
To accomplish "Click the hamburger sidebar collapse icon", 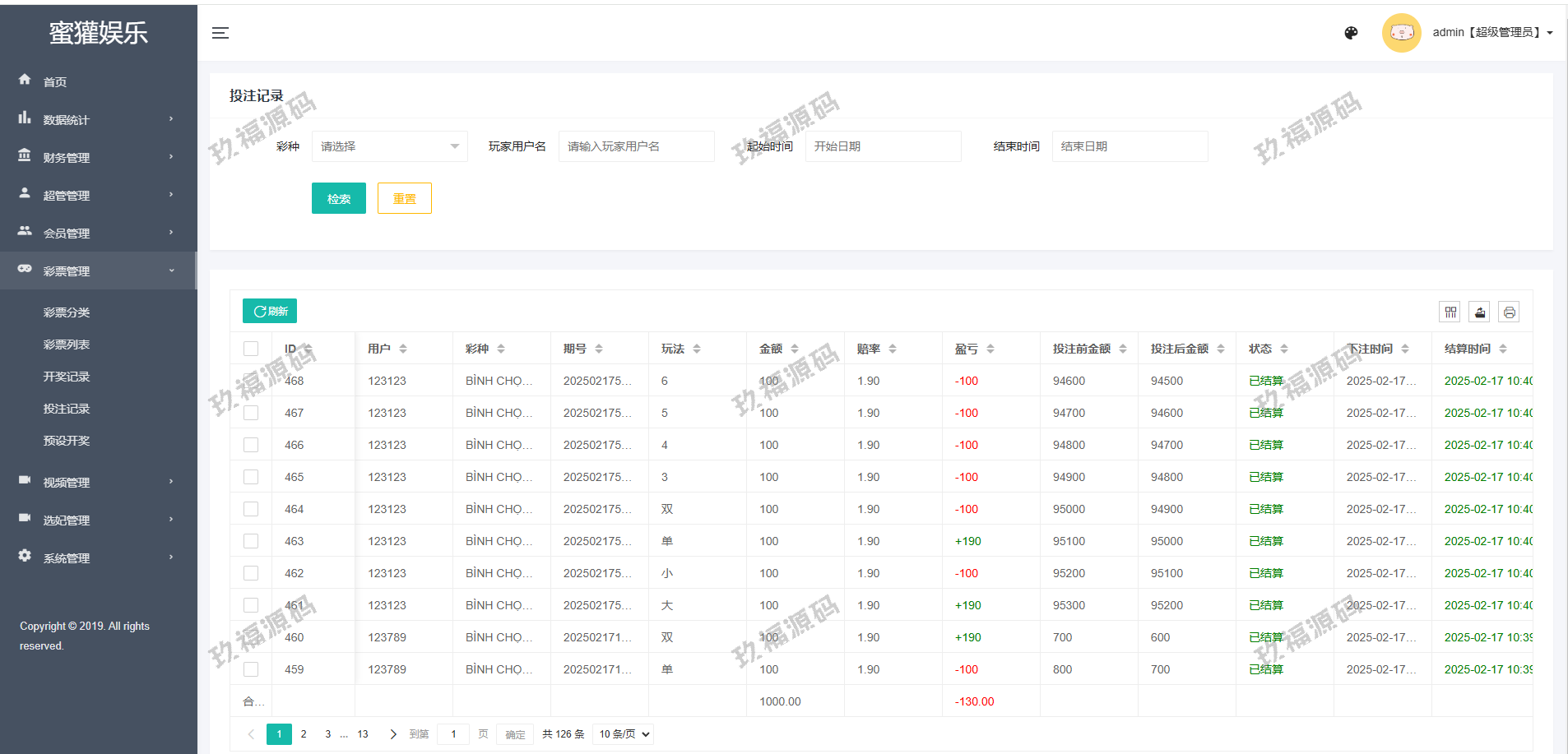I will click(x=220, y=33).
